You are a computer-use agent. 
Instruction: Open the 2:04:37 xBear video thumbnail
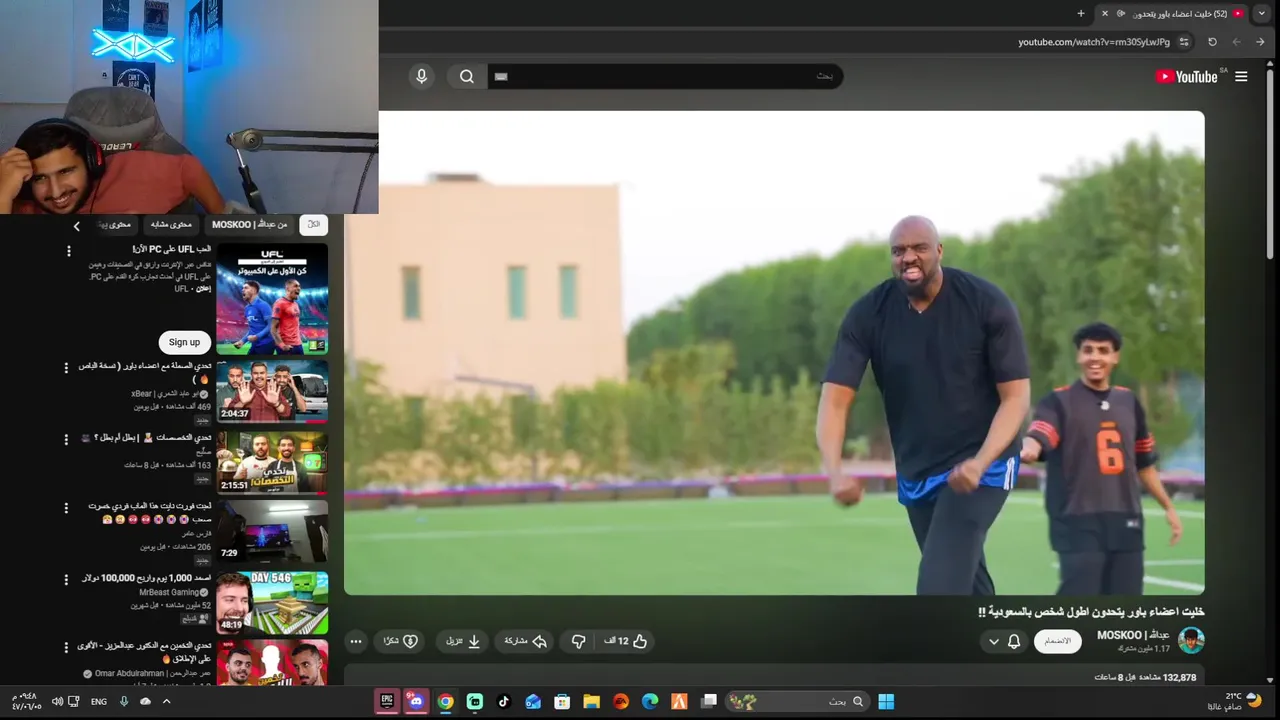pos(272,391)
